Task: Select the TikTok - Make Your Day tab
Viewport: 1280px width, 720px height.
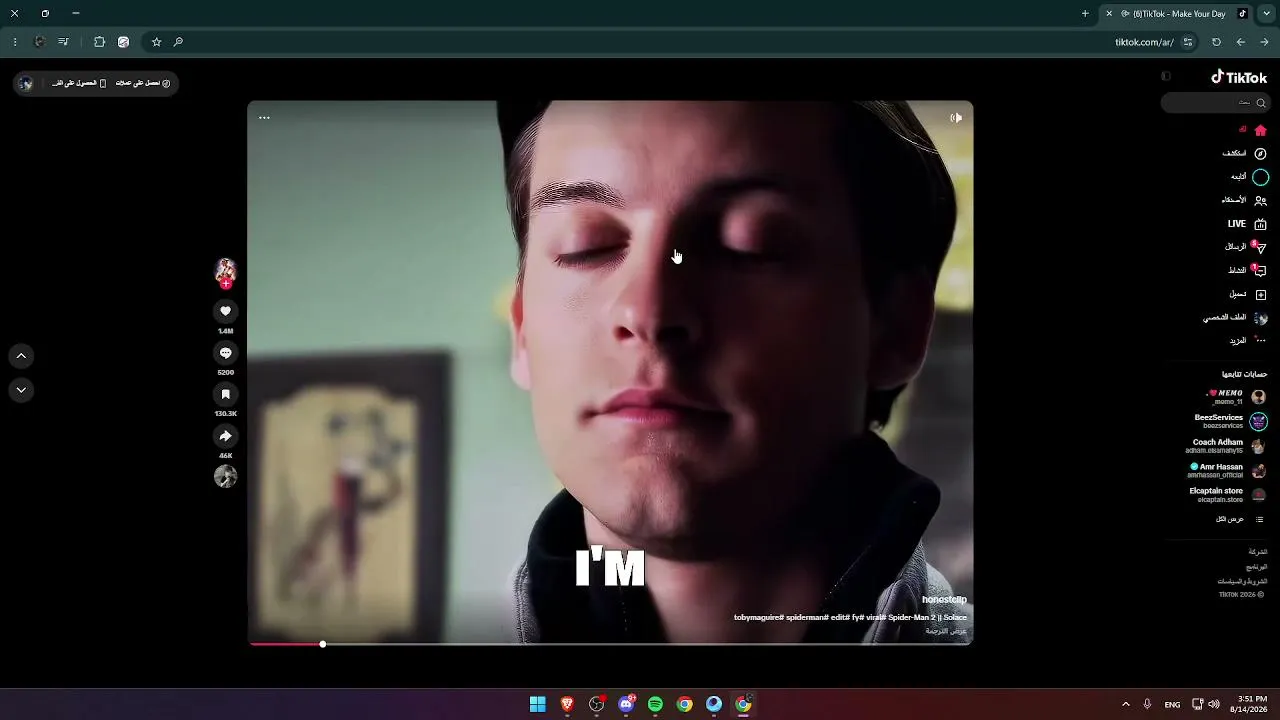Action: click(1176, 14)
